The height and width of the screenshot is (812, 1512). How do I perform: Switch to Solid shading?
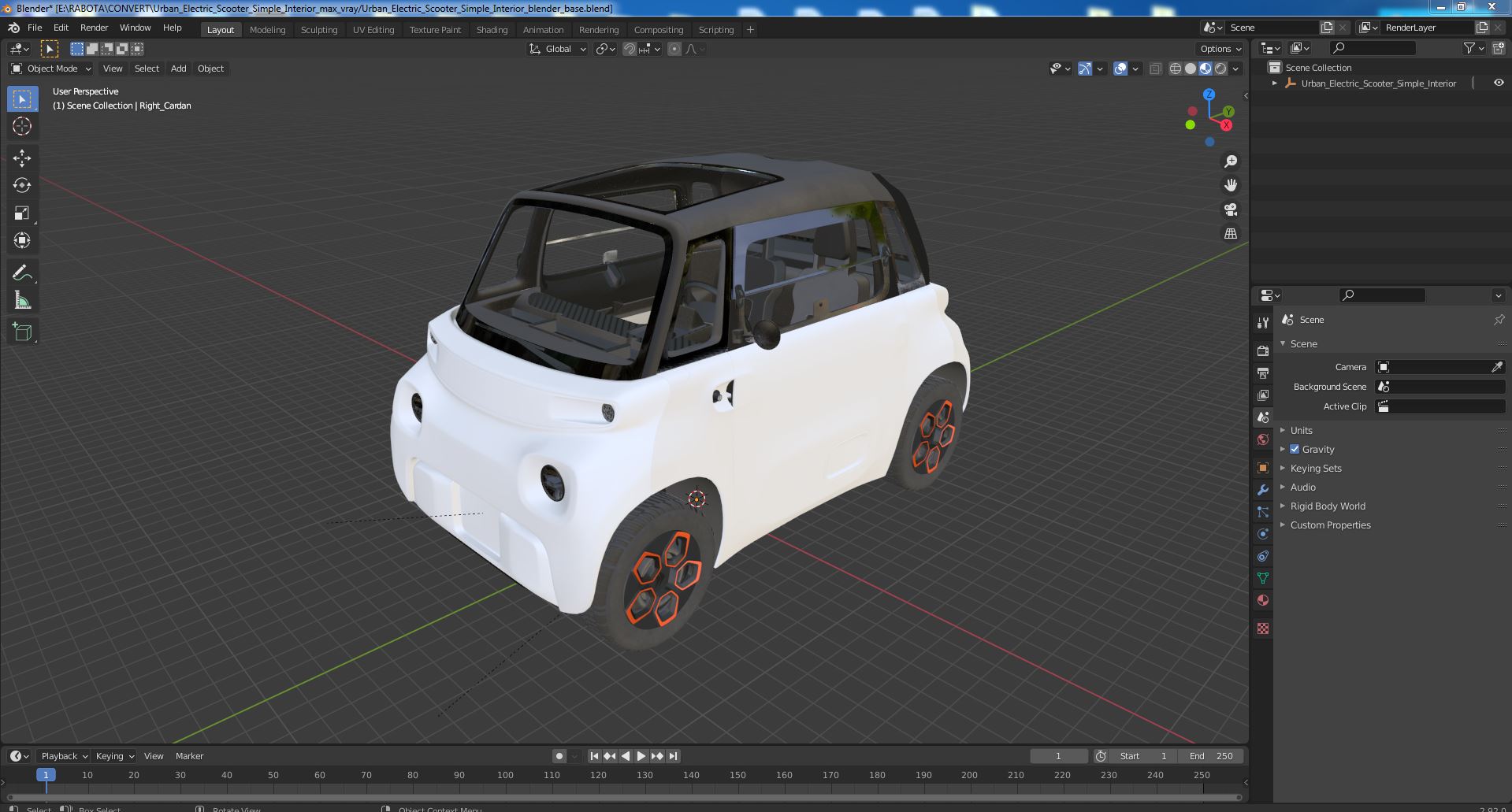pyautogui.click(x=1190, y=69)
